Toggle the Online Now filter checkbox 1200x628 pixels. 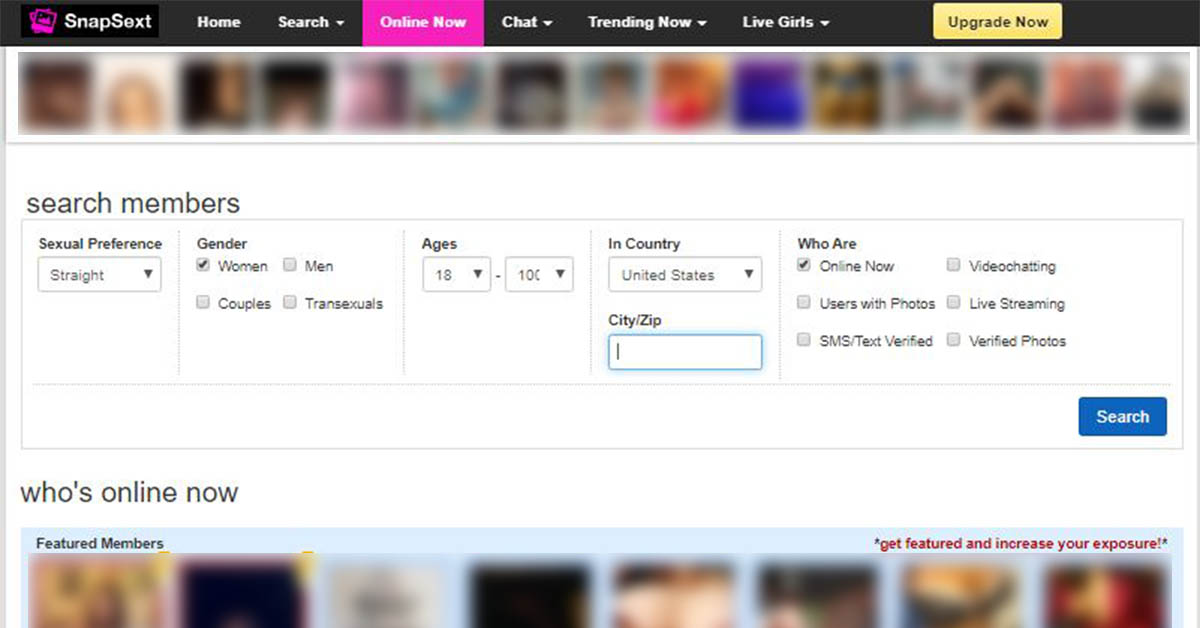point(804,266)
